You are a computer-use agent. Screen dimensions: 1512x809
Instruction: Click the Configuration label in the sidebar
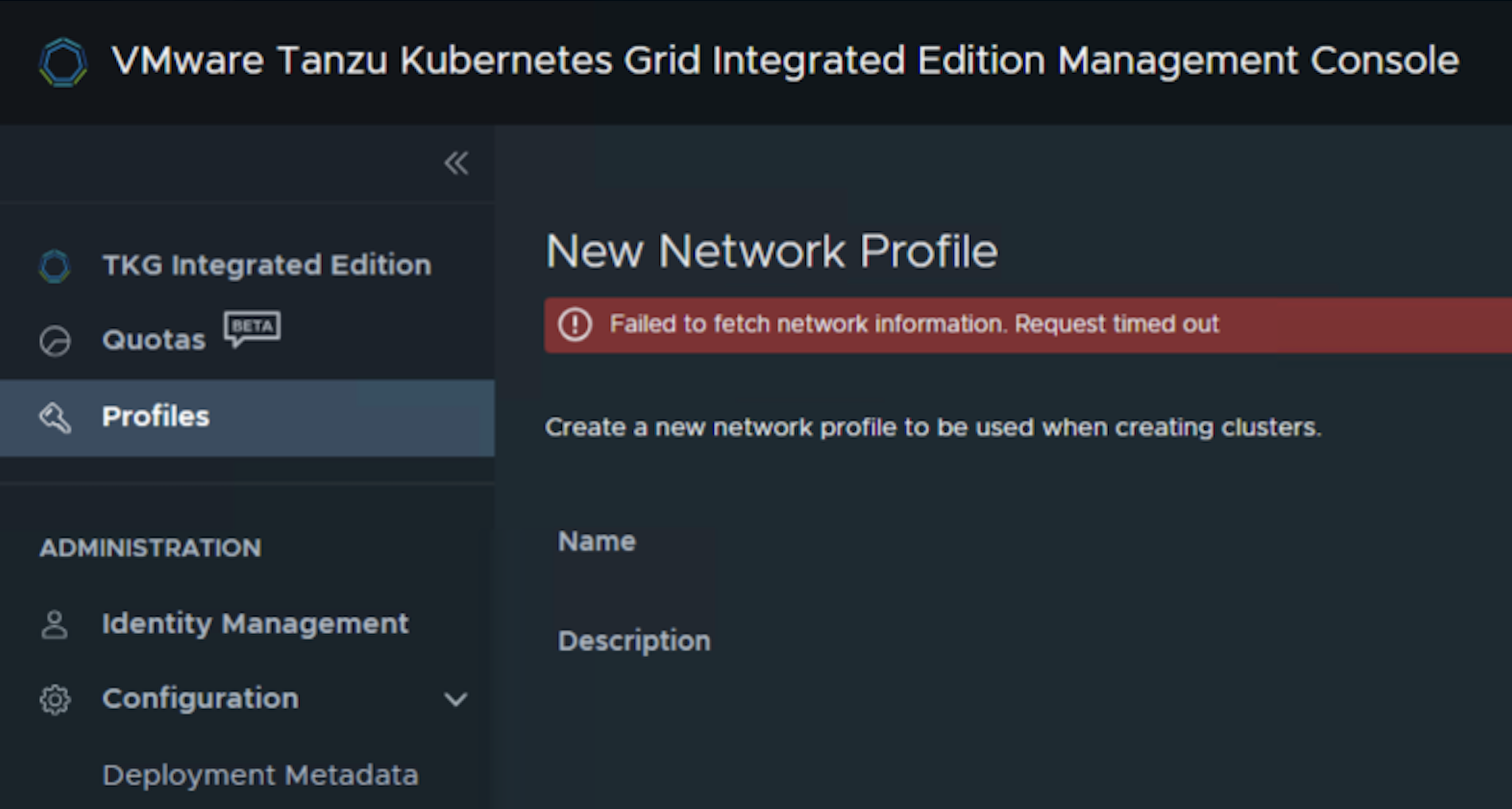200,699
